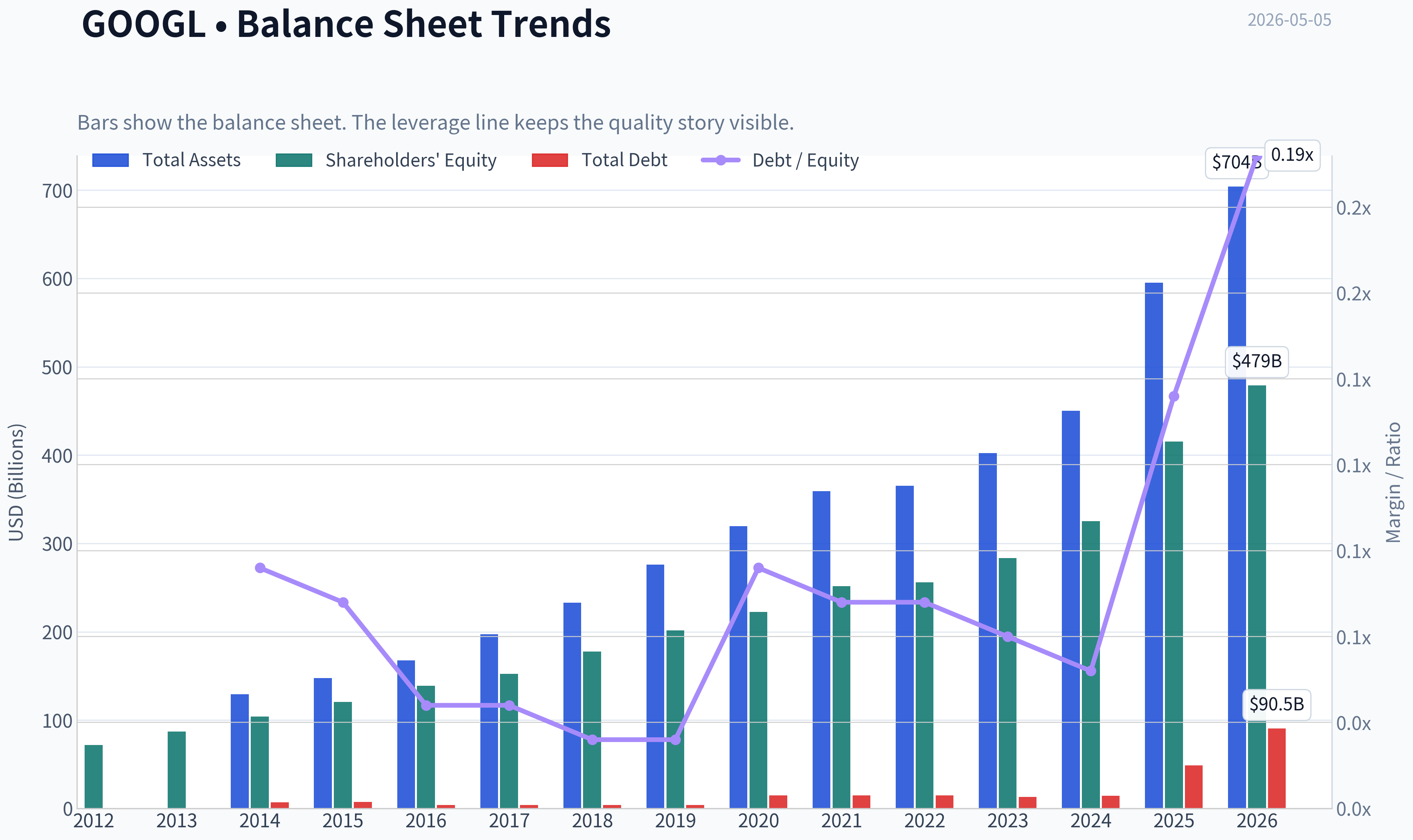Click the 2024 Debt / Equity line point
1413x840 pixels.
(1091, 671)
